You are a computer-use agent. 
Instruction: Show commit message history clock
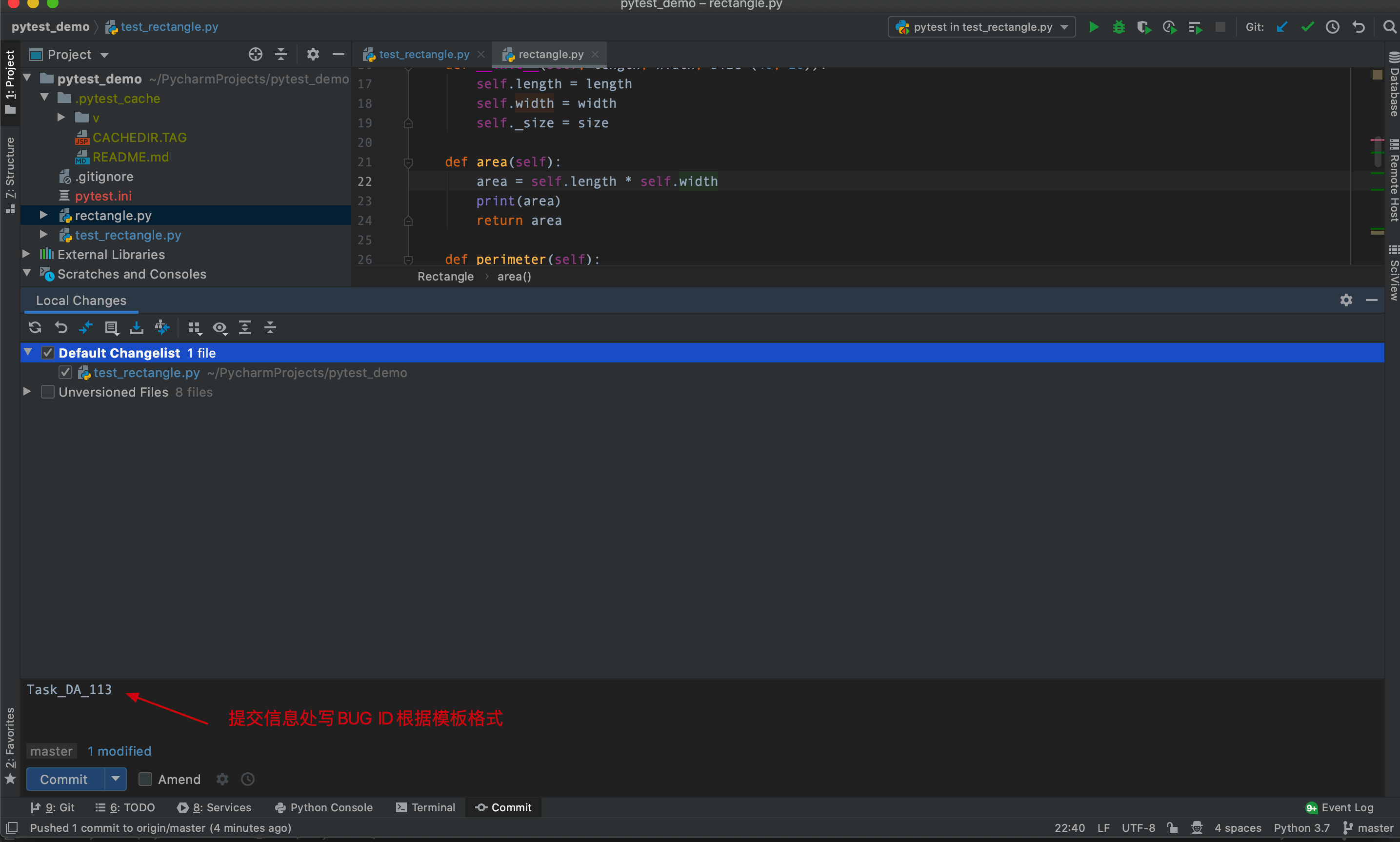coord(248,779)
